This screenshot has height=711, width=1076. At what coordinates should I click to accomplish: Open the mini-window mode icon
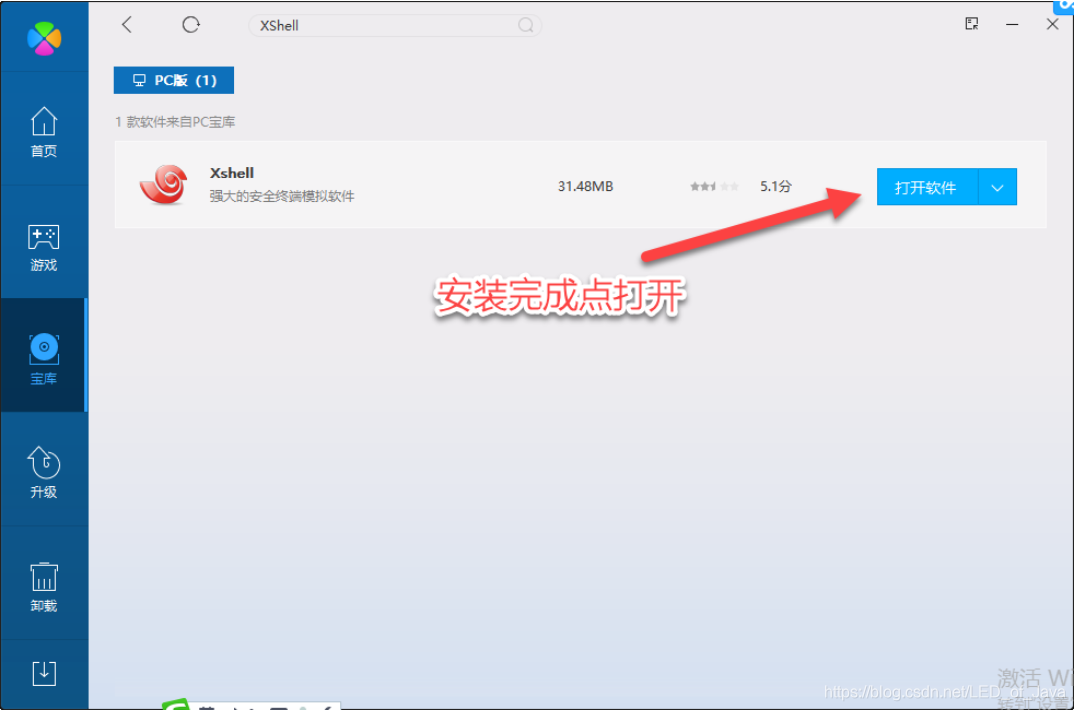[972, 25]
